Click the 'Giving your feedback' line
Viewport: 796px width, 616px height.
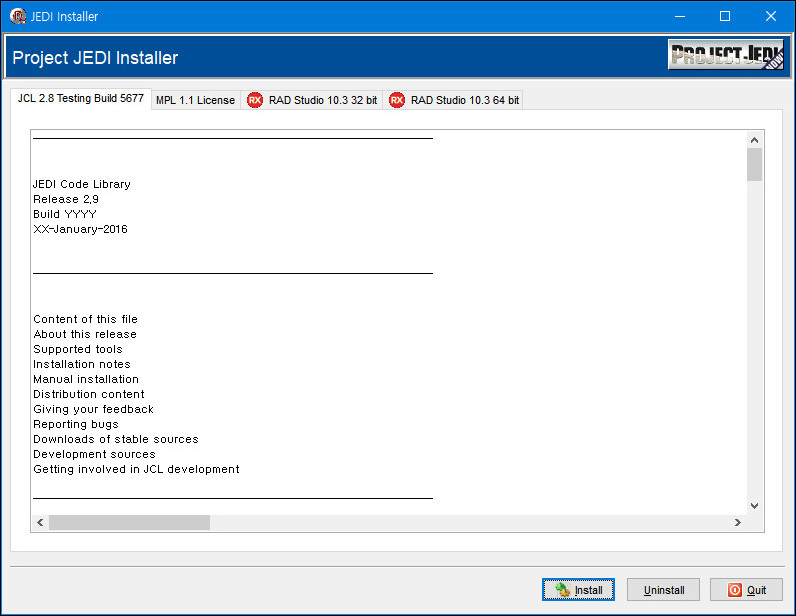[x=93, y=409]
